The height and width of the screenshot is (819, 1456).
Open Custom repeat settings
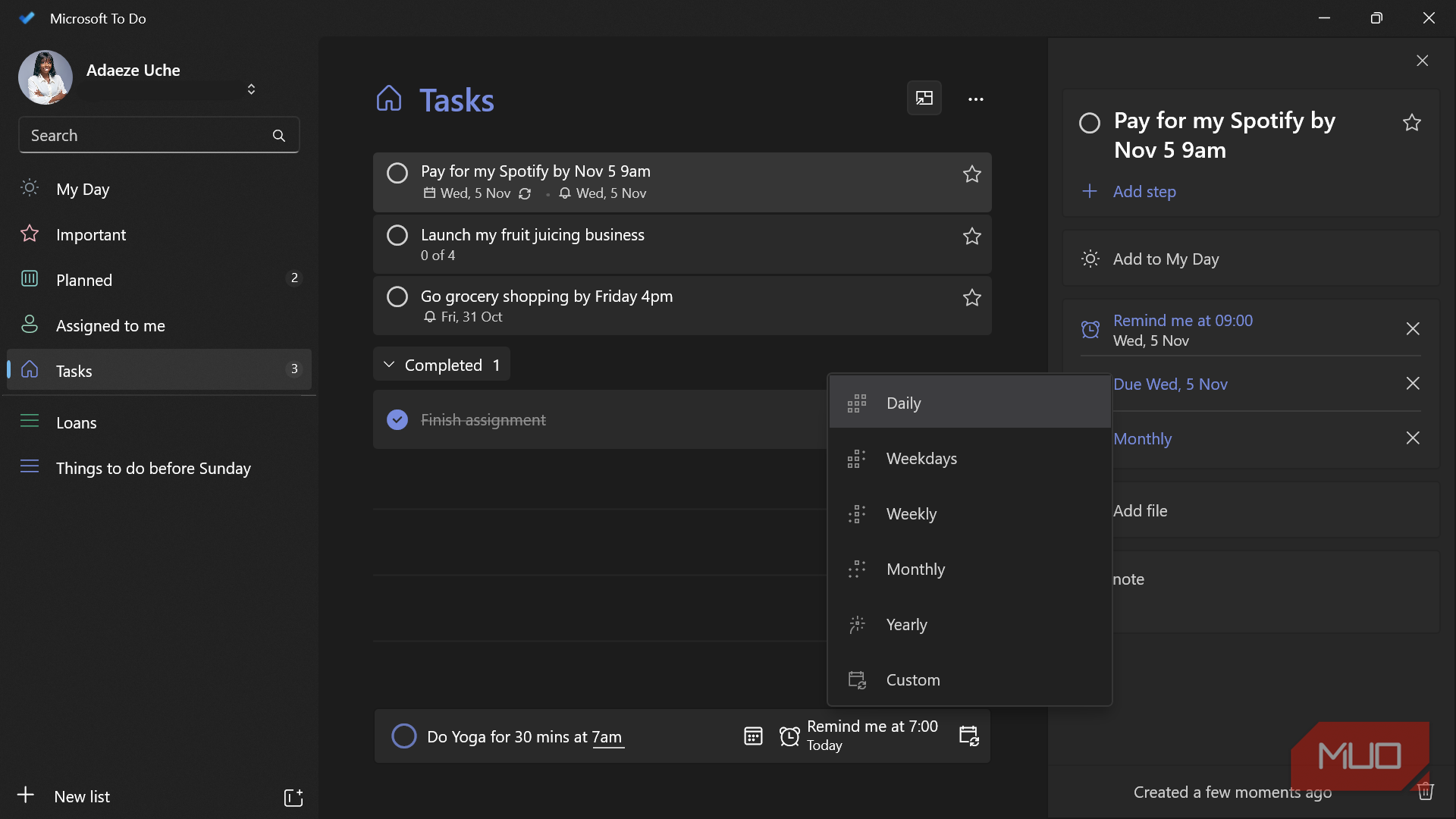[x=969, y=680]
